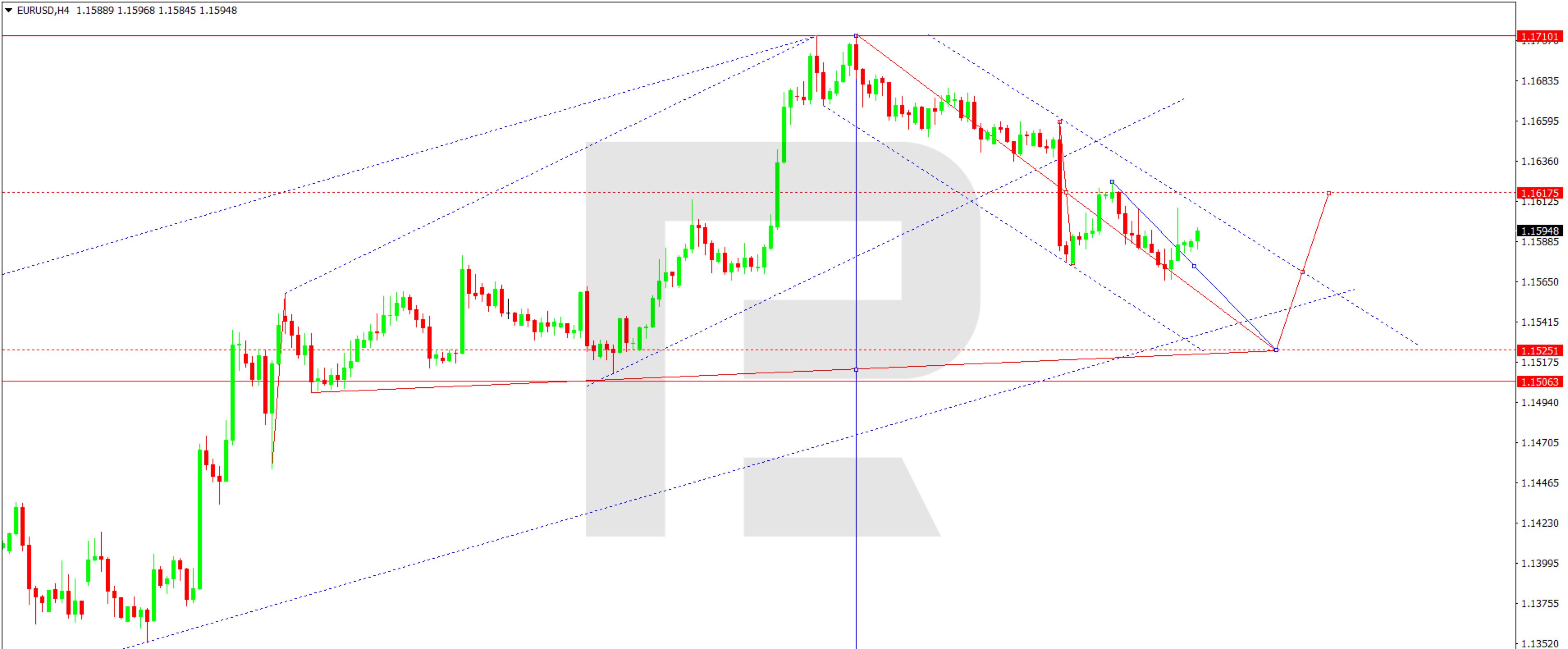The image size is (1568, 649).
Task: Click the 1.14230 price scale label
Action: tap(1540, 523)
